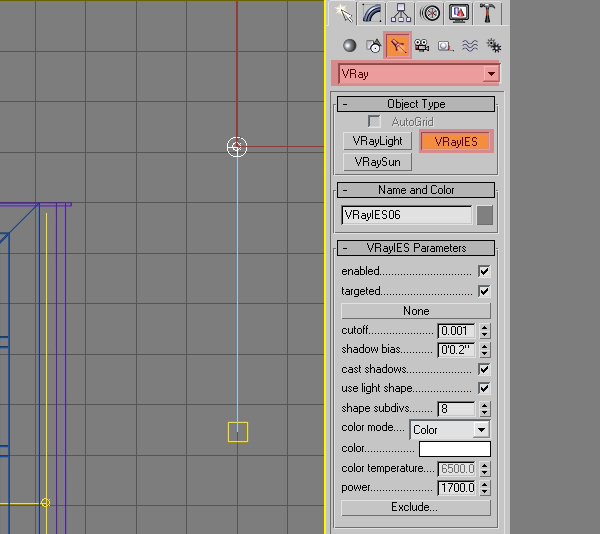Screen dimensions: 600x534
Task: Select the Shapes category icon
Action: pyautogui.click(x=373, y=46)
